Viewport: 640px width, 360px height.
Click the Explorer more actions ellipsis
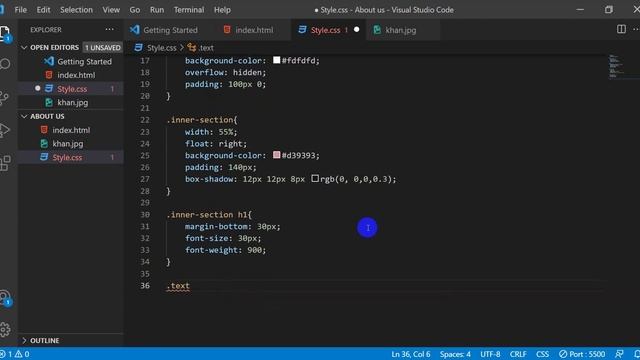109,29
